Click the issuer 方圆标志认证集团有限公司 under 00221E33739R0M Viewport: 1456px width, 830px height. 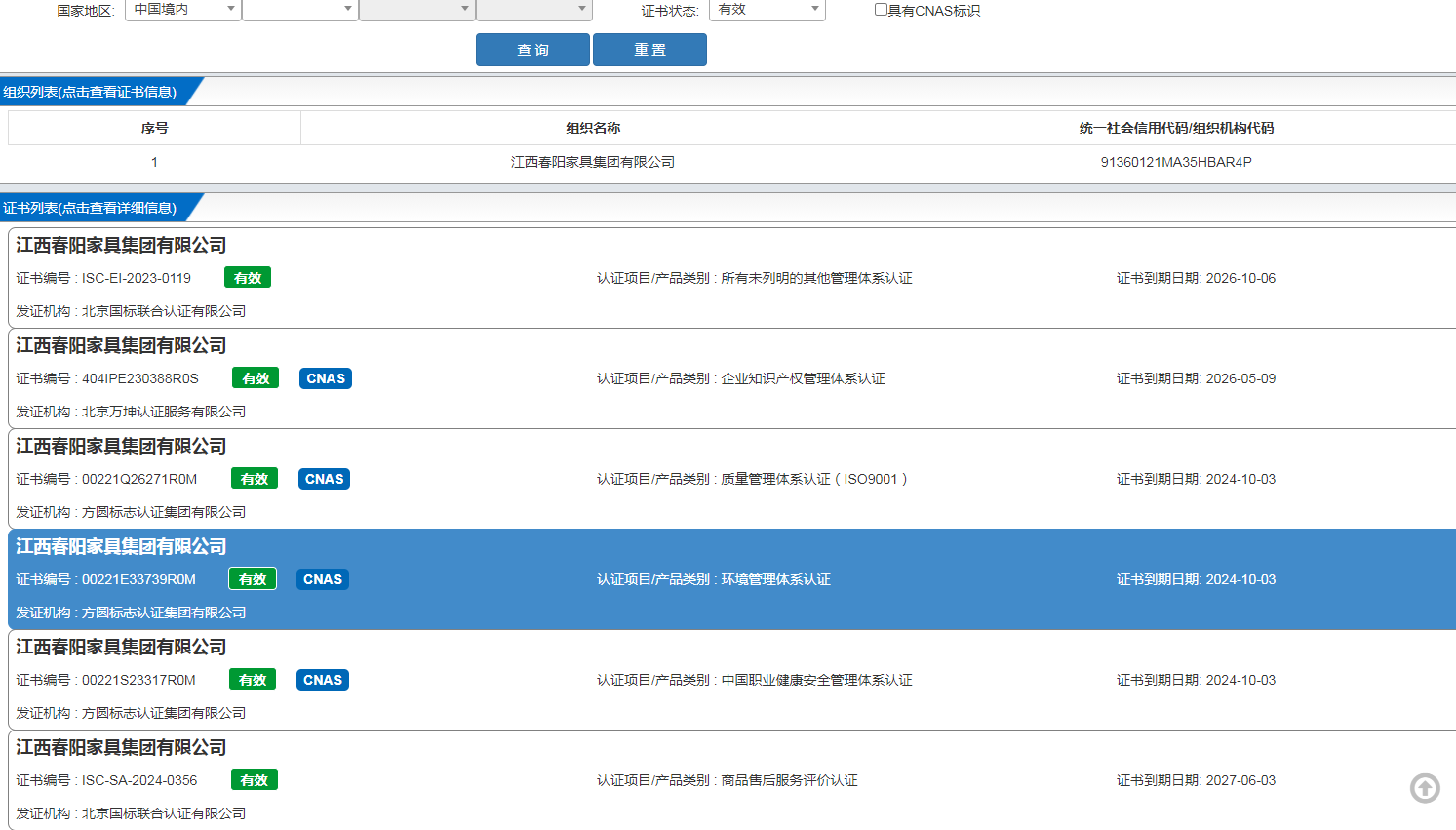tap(164, 613)
